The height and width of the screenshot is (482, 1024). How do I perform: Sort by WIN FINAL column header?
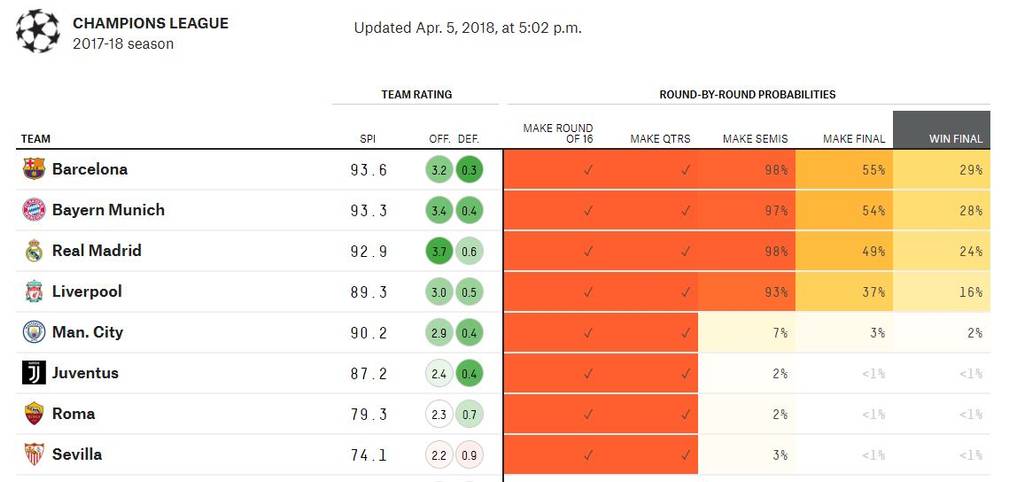pyautogui.click(x=955, y=139)
